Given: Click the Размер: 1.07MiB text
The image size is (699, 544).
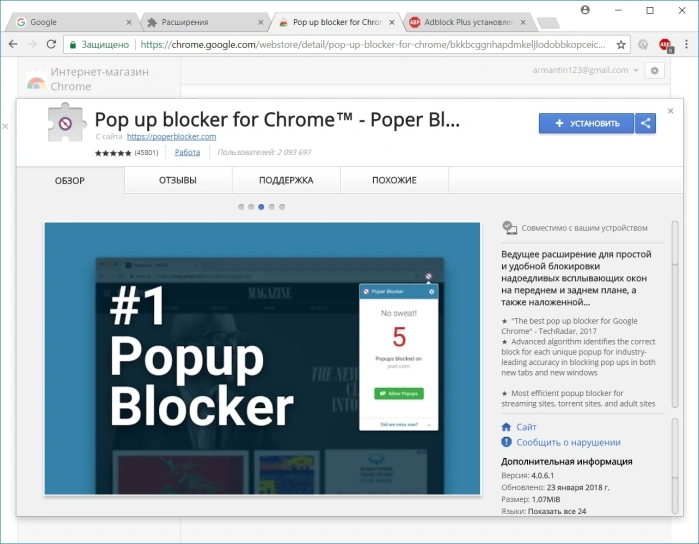Looking at the screenshot, I should pos(530,499).
